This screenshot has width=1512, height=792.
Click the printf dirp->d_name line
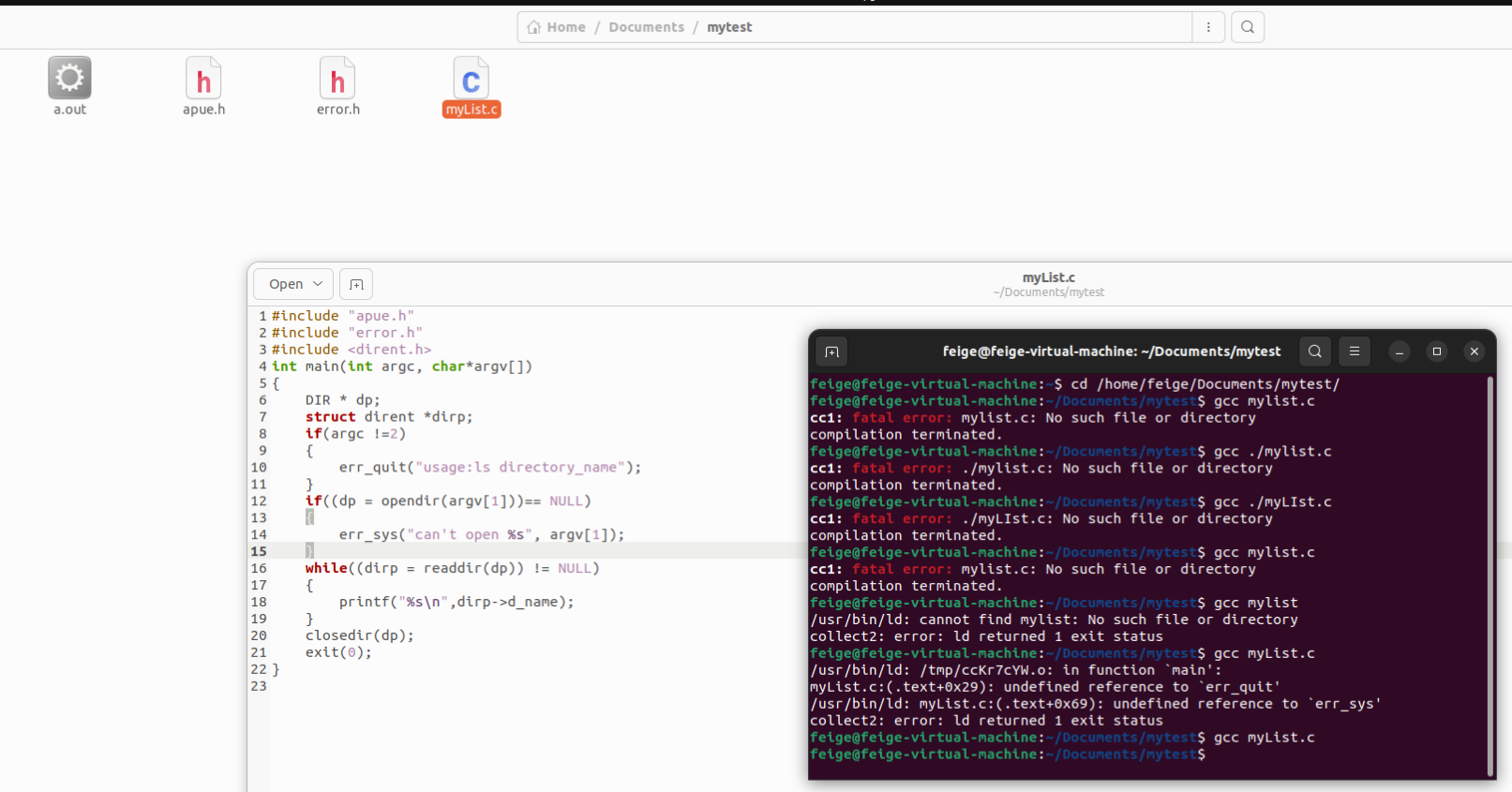point(457,603)
